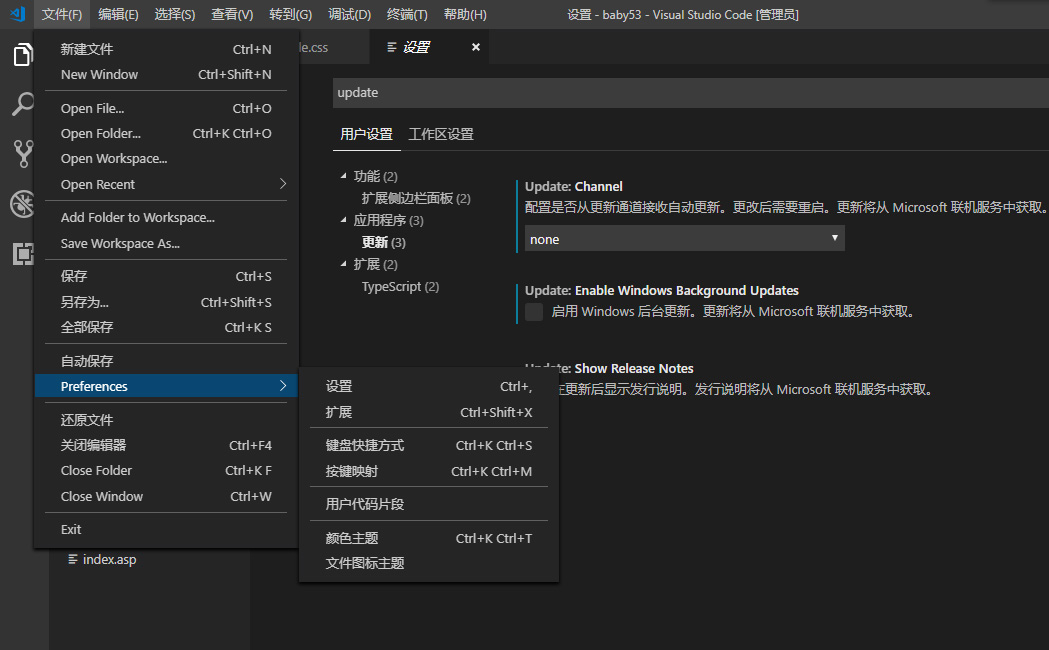
Task: Open the 文件(F) menu
Action: click(62, 14)
